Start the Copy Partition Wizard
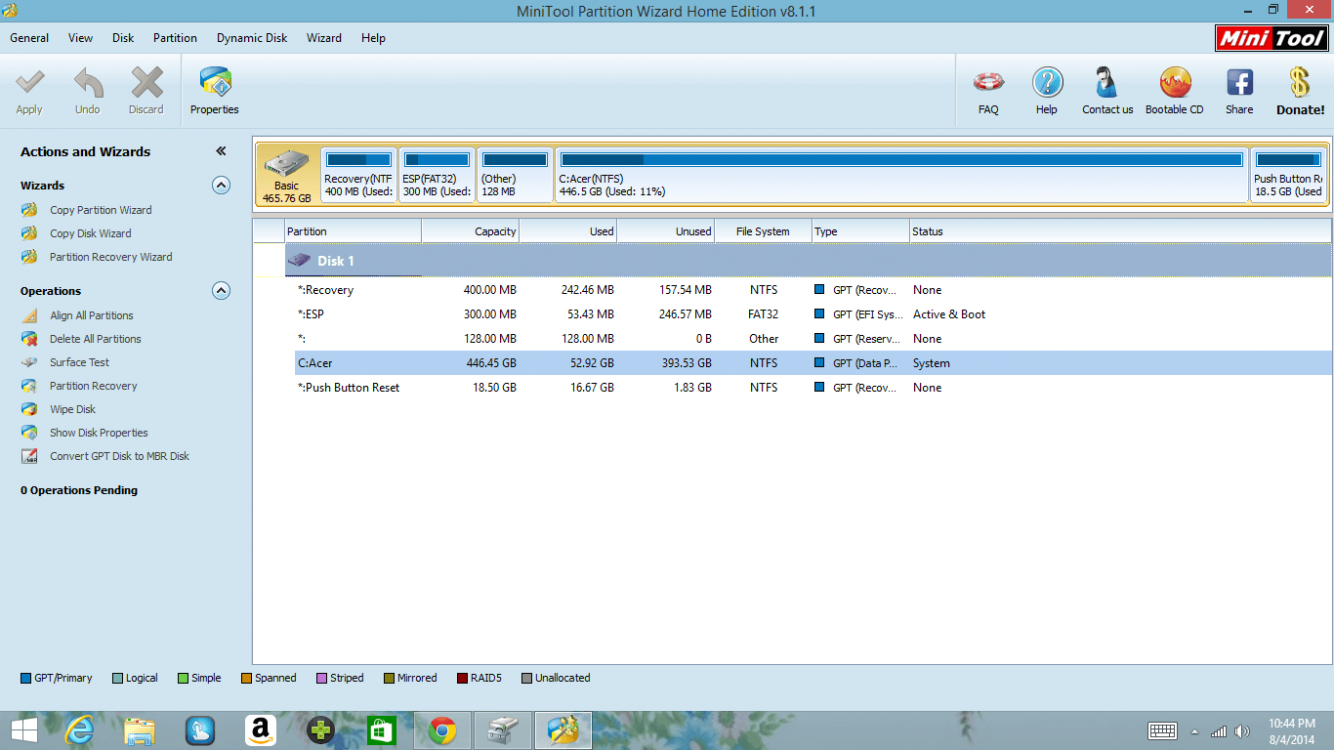The image size is (1334, 750). click(x=100, y=210)
